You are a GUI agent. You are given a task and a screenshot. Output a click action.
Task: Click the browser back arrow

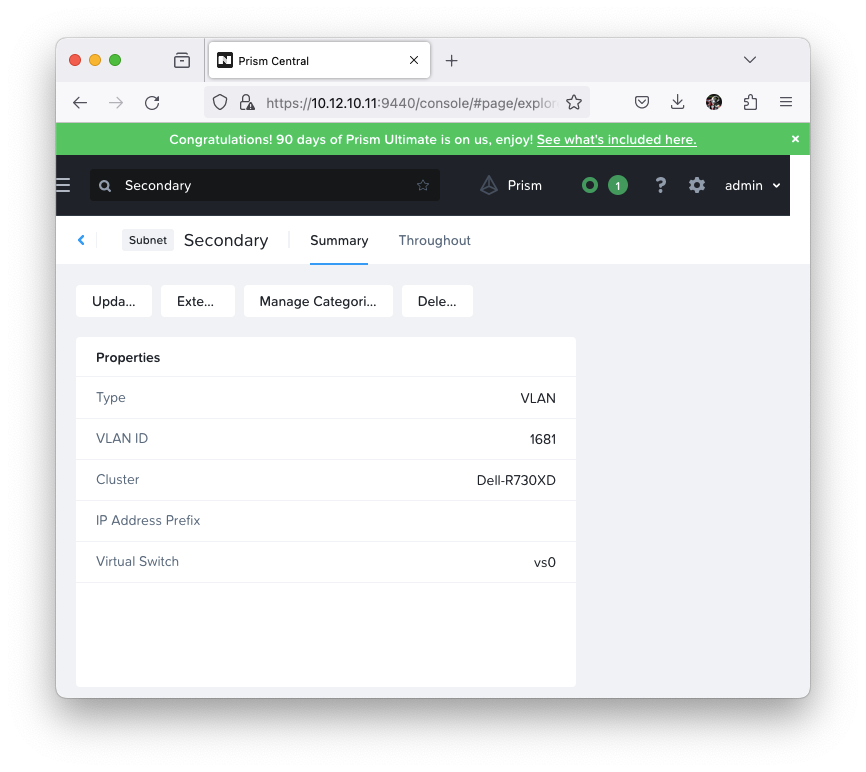(80, 103)
